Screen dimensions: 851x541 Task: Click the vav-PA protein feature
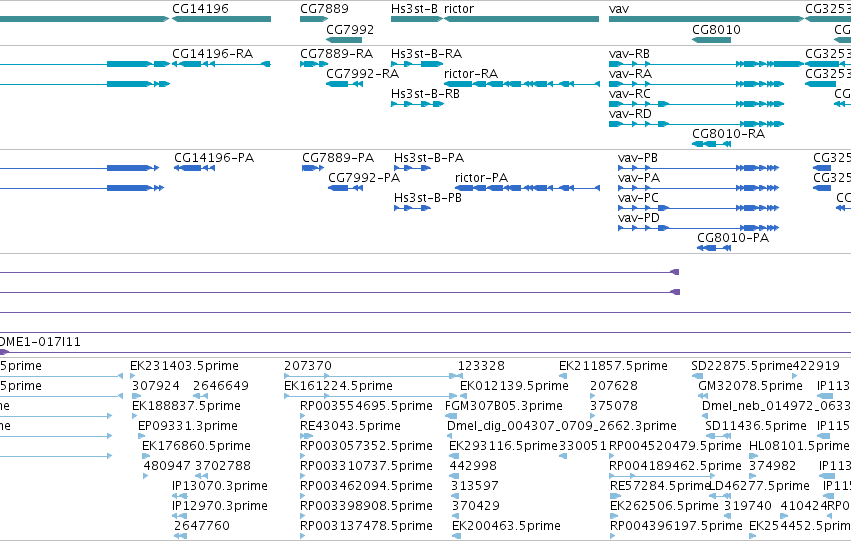click(x=698, y=188)
